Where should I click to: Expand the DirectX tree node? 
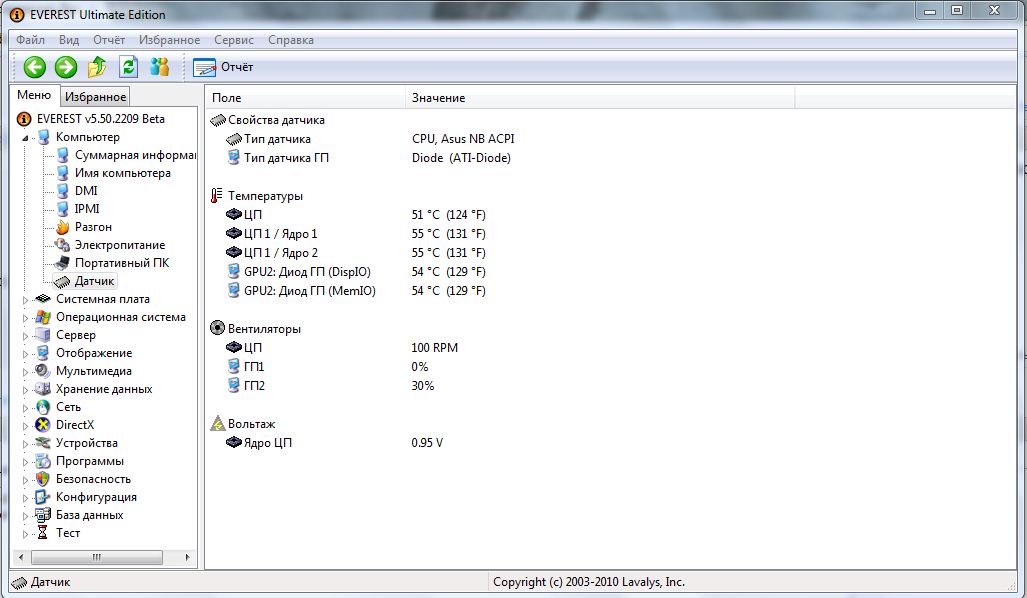click(26, 426)
